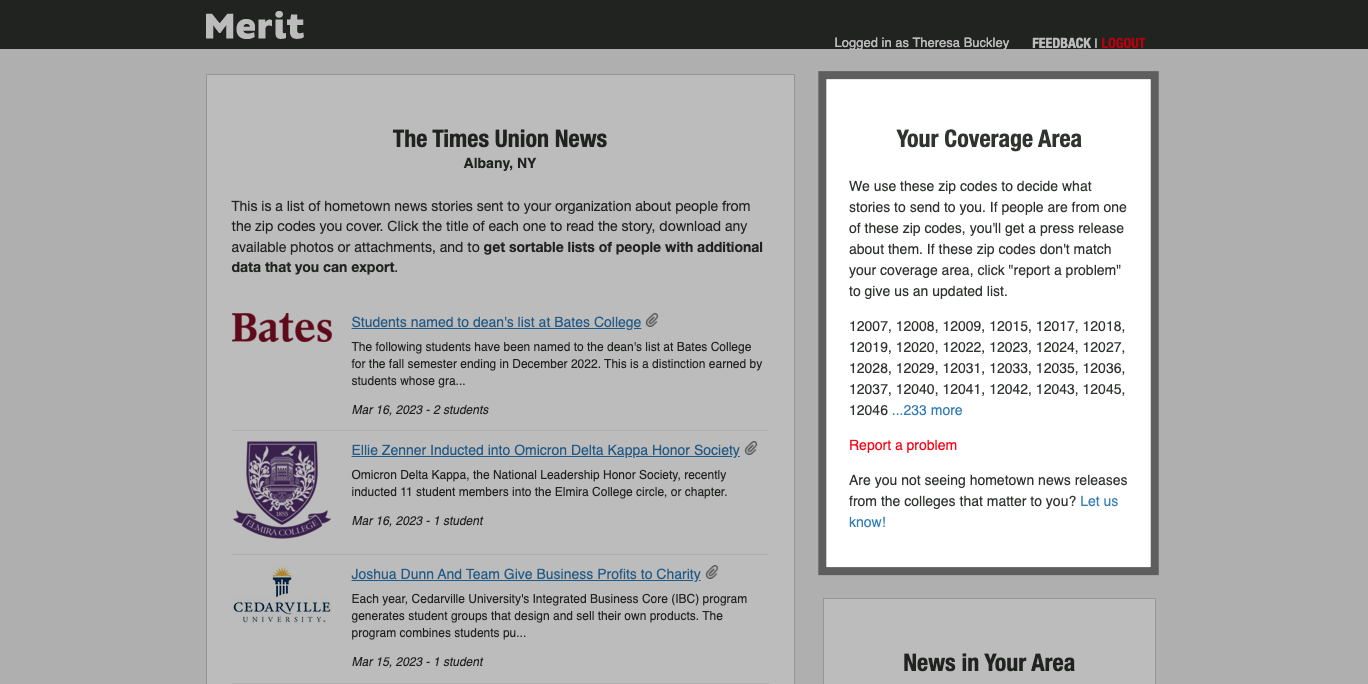1368x684 pixels.
Task: Open the Joshua Dunn business profits story
Action: pyautogui.click(x=526, y=573)
